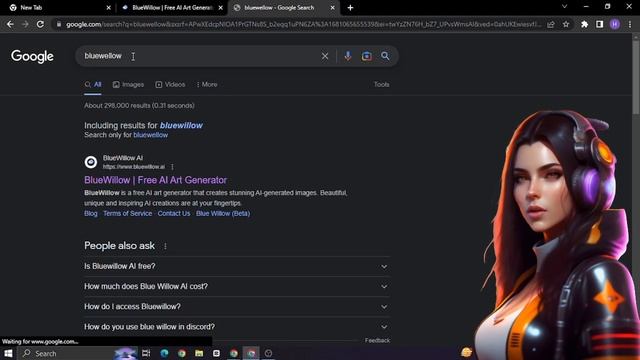Open the Terms of Service sitelink

click(127, 213)
